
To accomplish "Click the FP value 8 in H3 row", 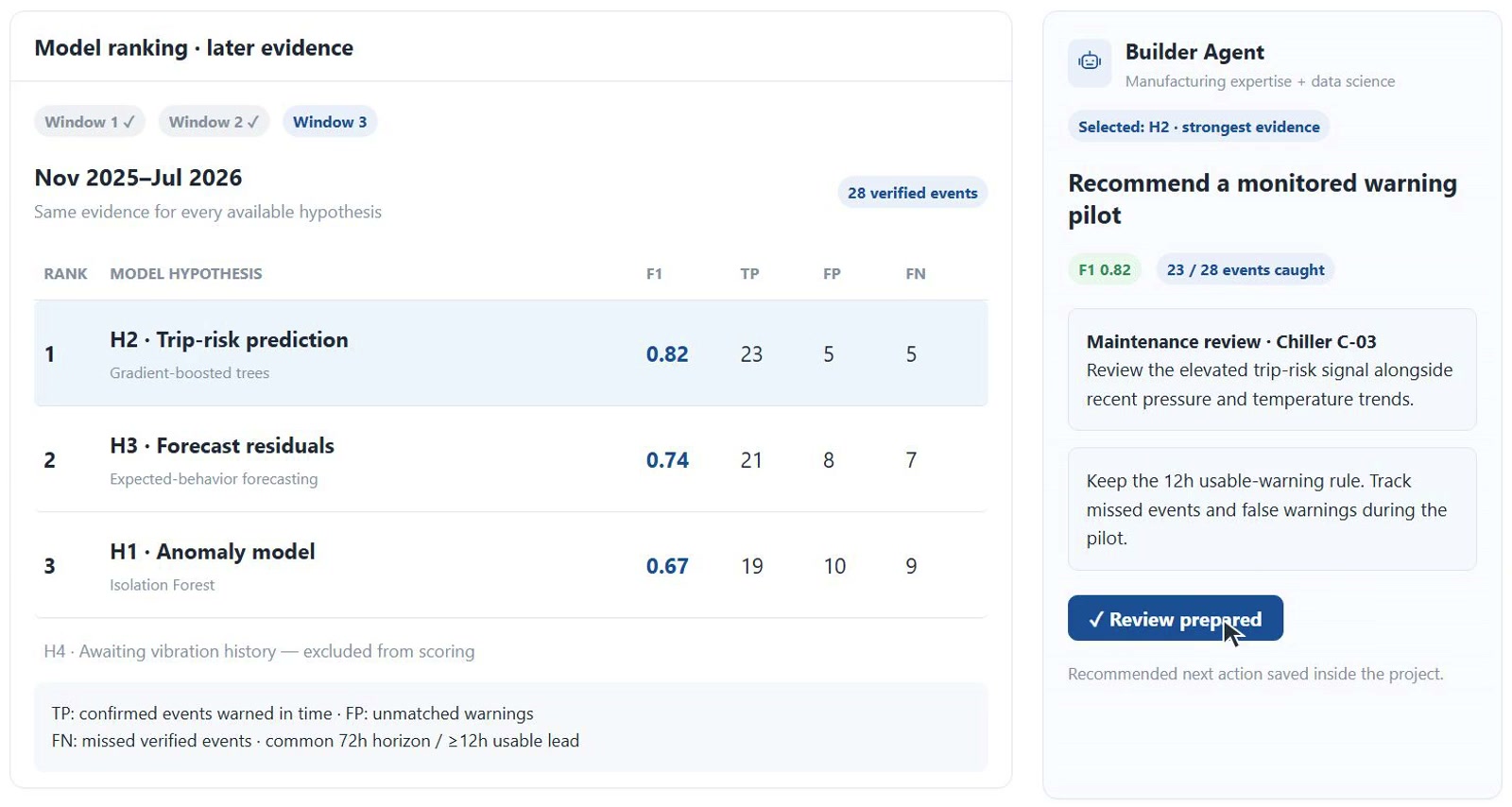I will (x=829, y=460).
